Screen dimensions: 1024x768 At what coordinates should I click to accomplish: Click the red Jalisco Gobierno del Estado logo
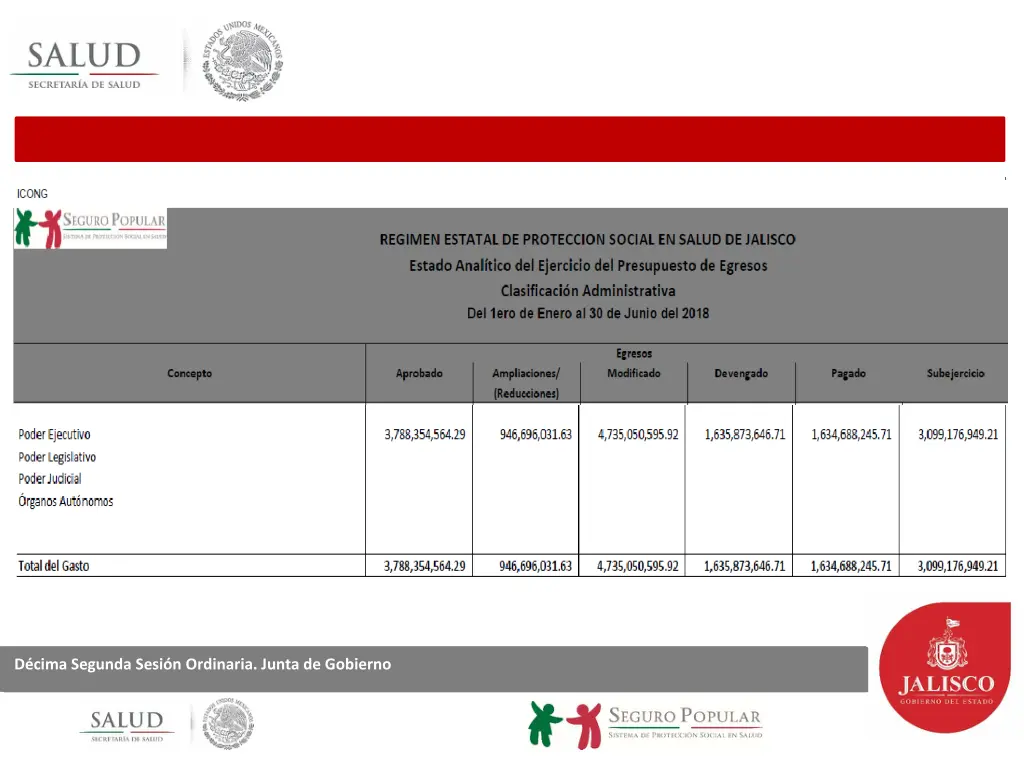[x=946, y=667]
